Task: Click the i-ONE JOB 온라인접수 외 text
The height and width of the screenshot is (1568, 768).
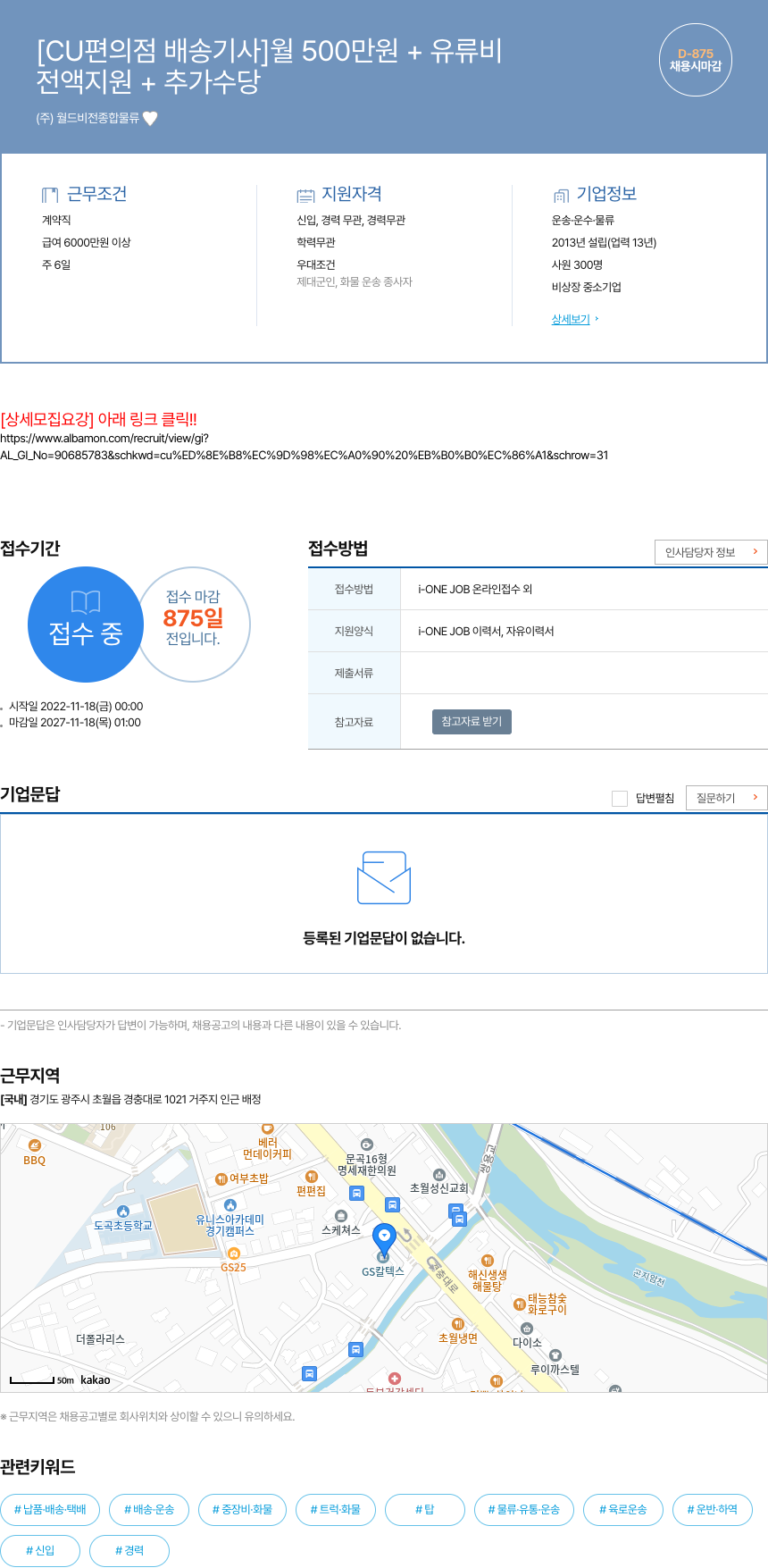Action: (475, 589)
